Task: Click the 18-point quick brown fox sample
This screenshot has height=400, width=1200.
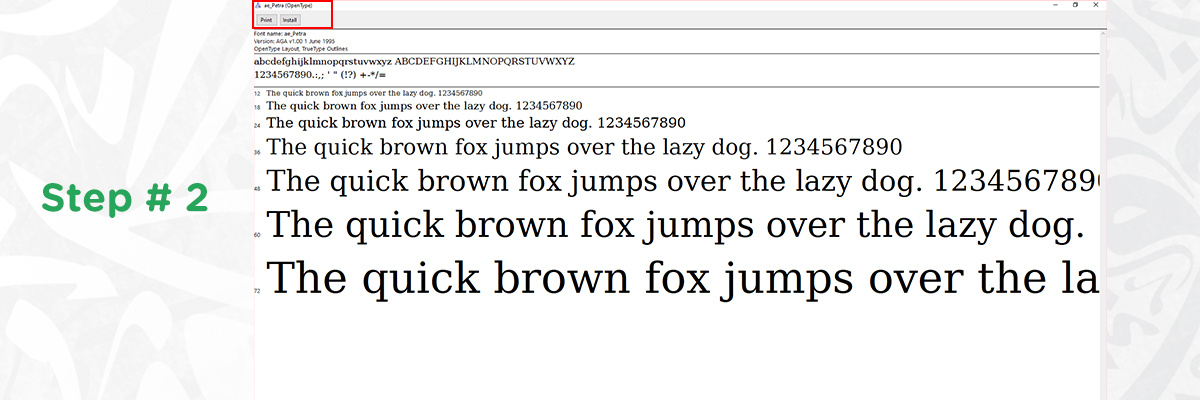Action: (424, 106)
